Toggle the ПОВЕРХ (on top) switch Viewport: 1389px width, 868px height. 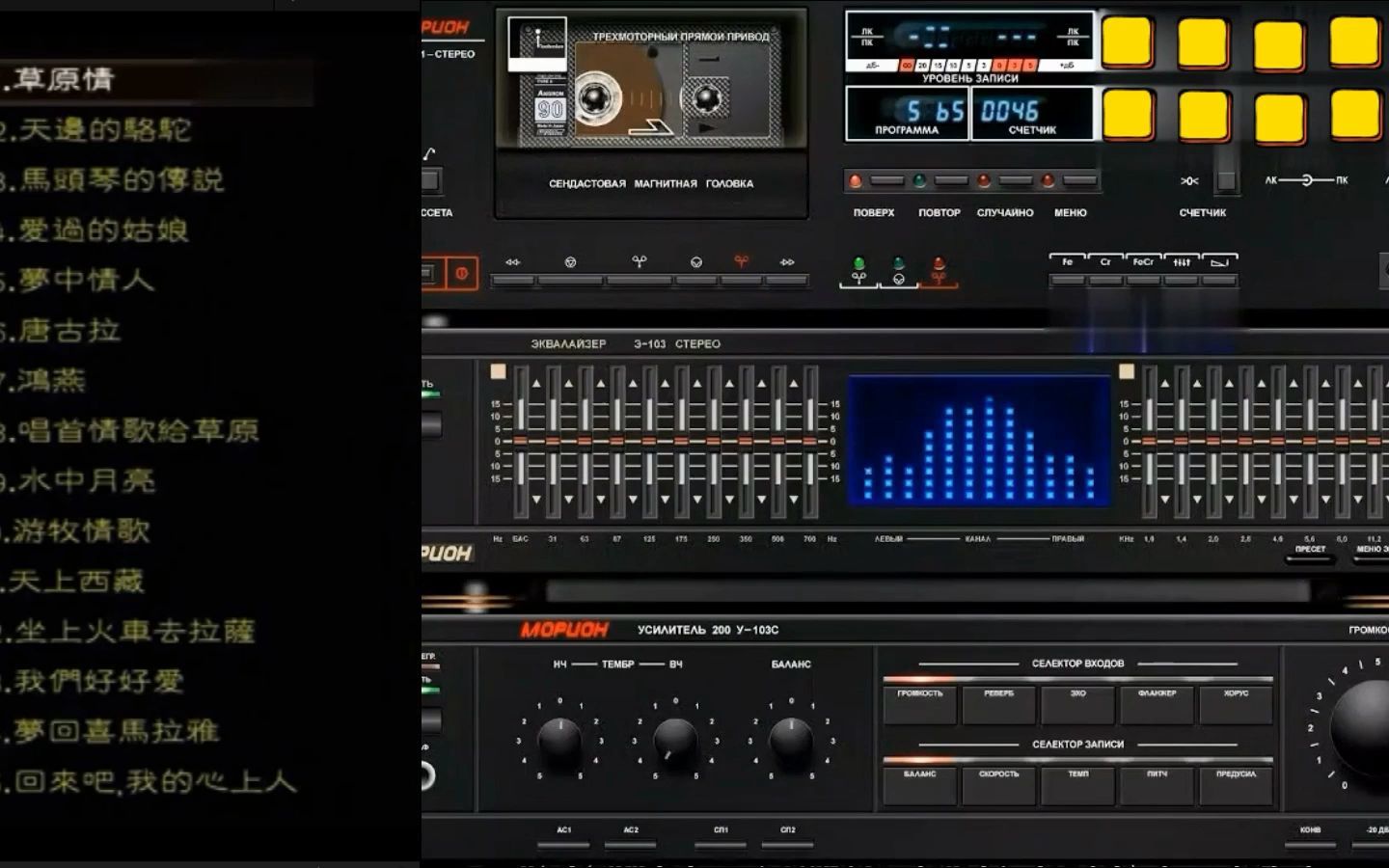[887, 180]
